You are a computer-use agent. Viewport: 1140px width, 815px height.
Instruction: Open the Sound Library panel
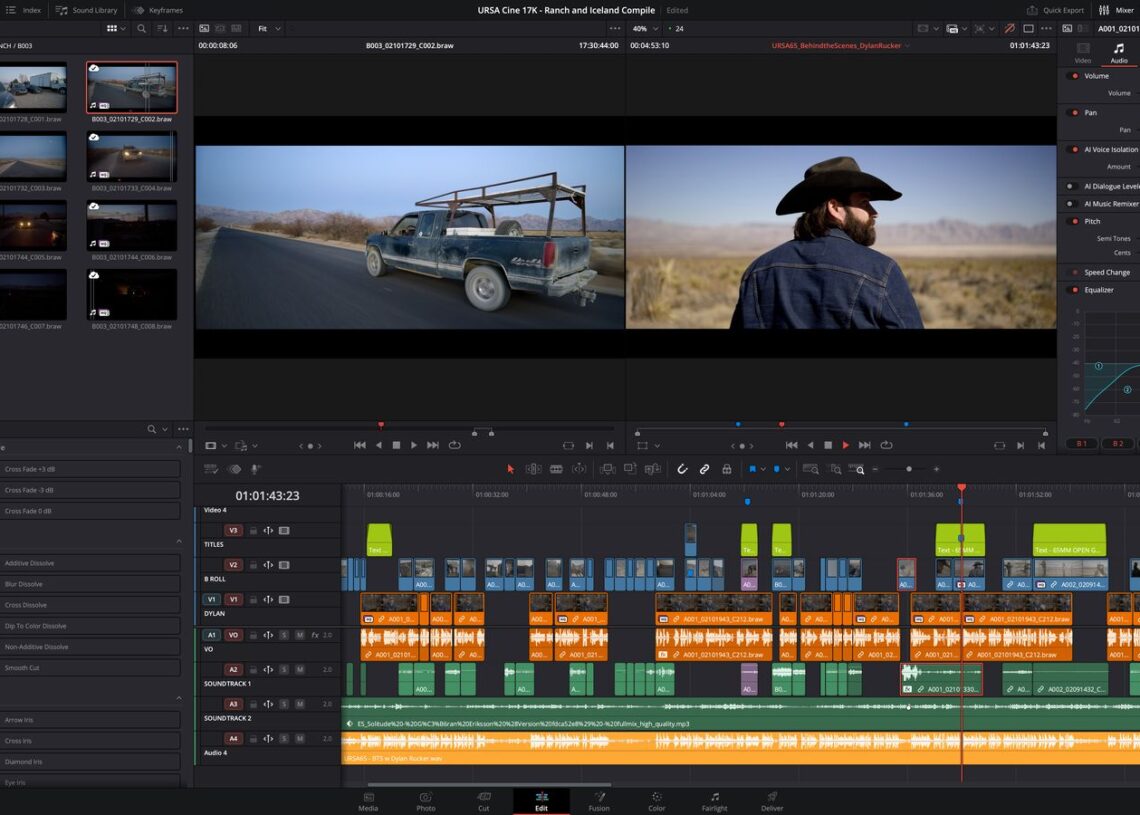(87, 10)
